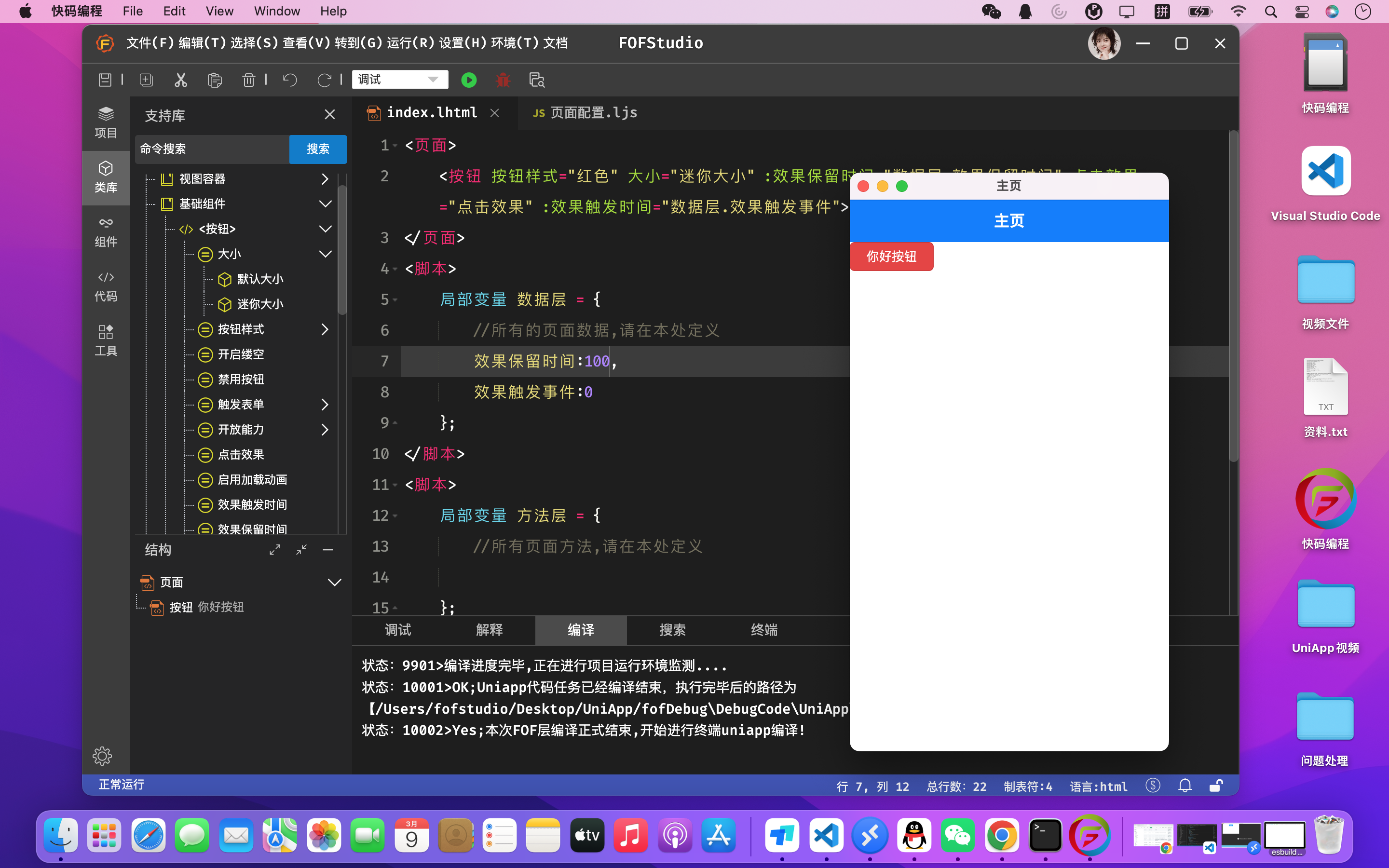Screen dimensions: 1389x868
Task: Open the macOS Spotlight search icon
Action: [1271, 12]
